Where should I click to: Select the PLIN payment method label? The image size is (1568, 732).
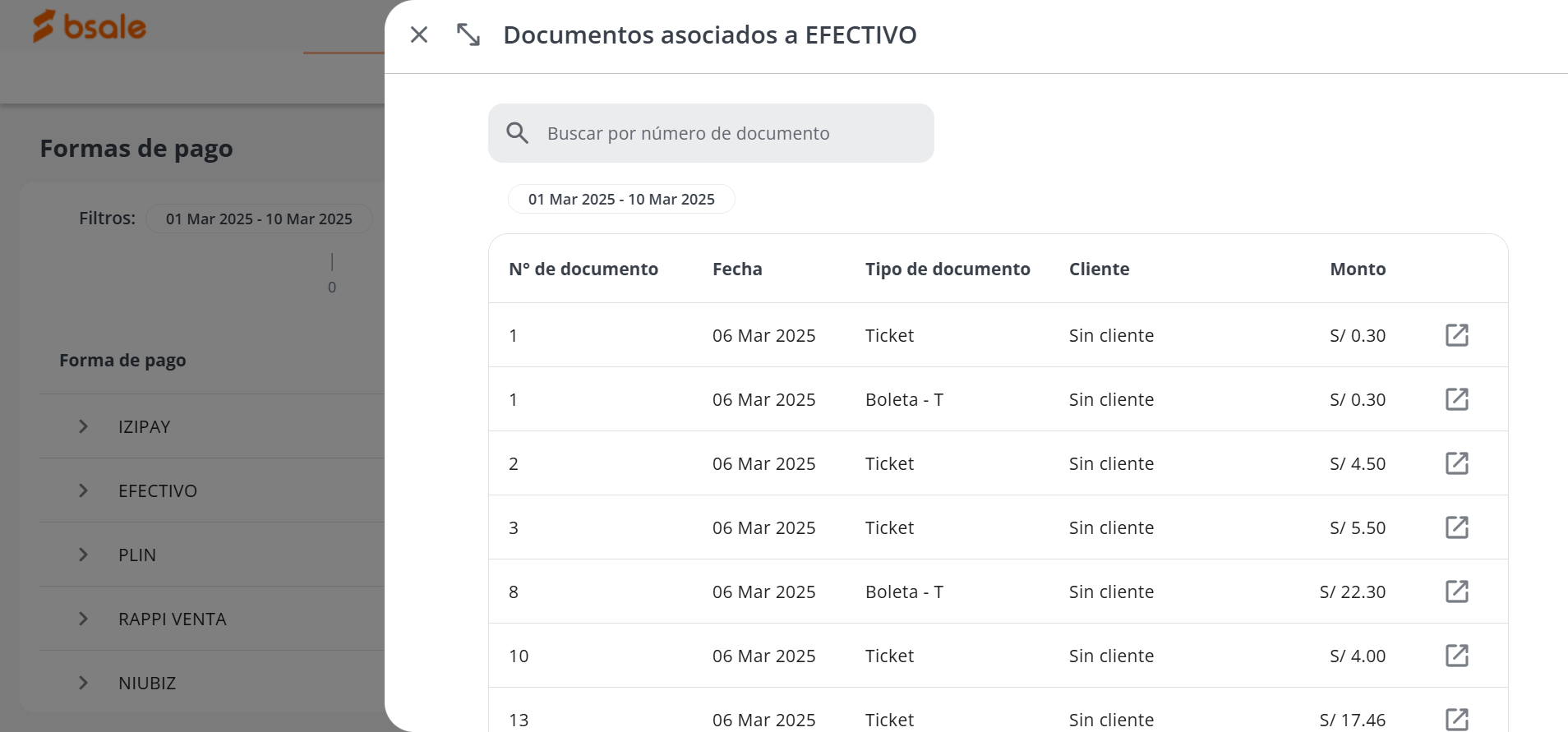[137, 555]
